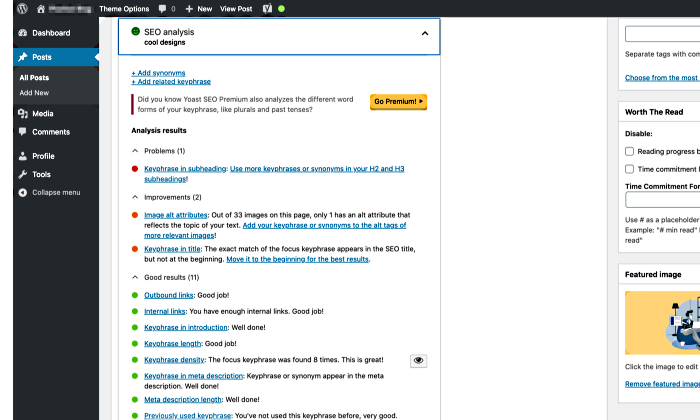This screenshot has height=420, width=700.
Task: Open Dashboard from the sidebar
Action: (50, 33)
